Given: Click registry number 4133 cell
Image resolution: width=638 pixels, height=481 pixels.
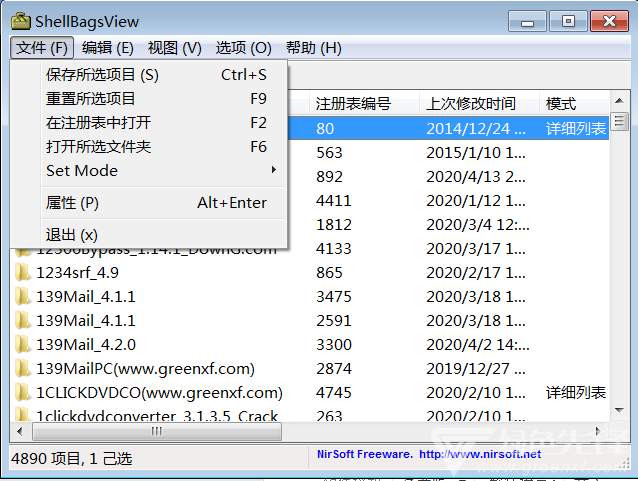Looking at the screenshot, I should click(x=334, y=249).
